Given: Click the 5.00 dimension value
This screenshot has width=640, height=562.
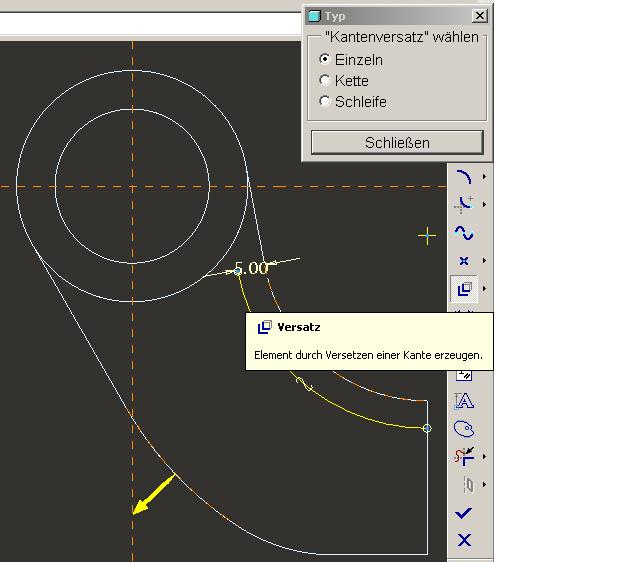Looking at the screenshot, I should (x=251, y=268).
